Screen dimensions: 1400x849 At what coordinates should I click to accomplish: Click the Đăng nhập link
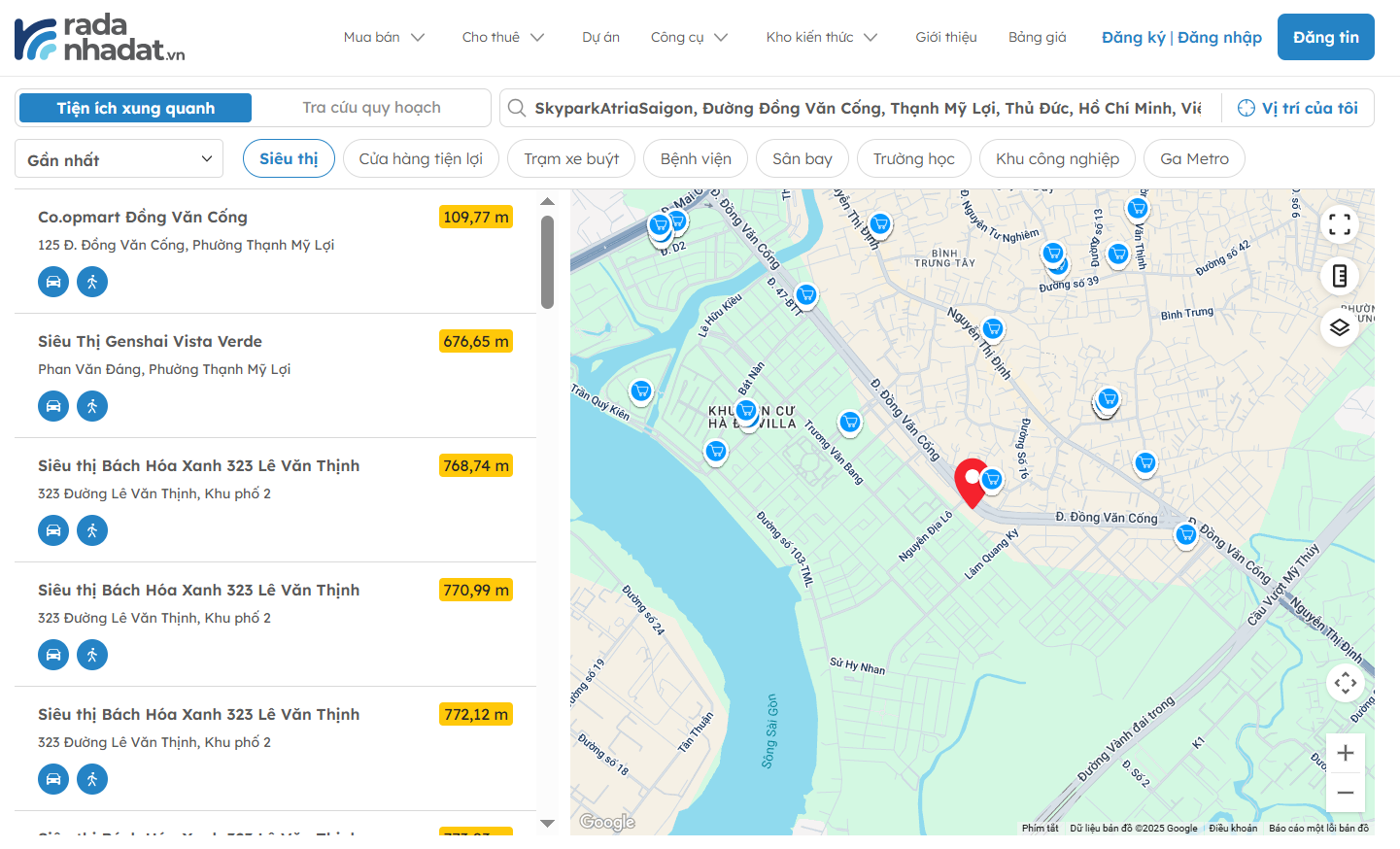point(1219,37)
